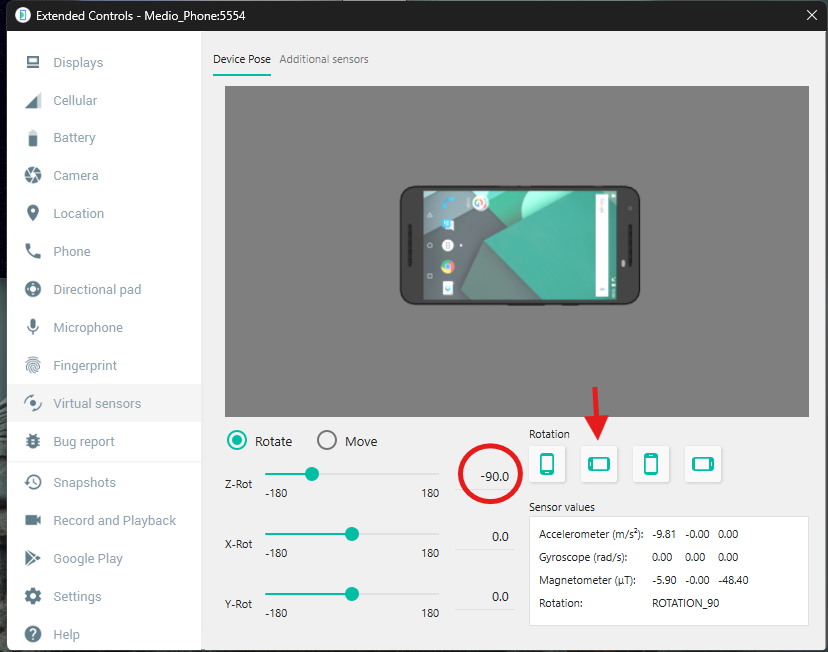Screen dimensions: 828x652
Task: Select the Move radio button
Action: tap(327, 441)
